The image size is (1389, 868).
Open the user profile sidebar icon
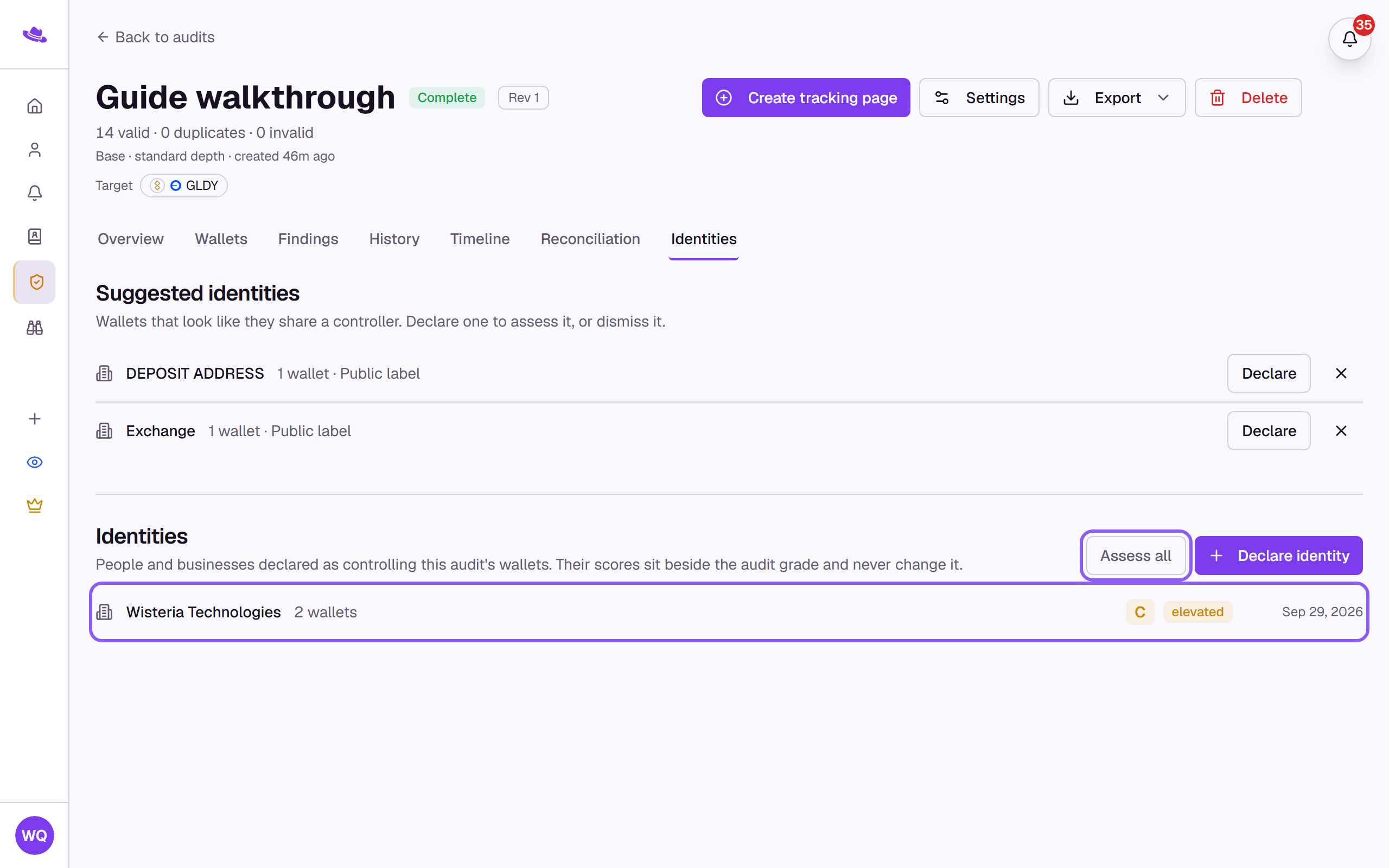click(x=34, y=150)
